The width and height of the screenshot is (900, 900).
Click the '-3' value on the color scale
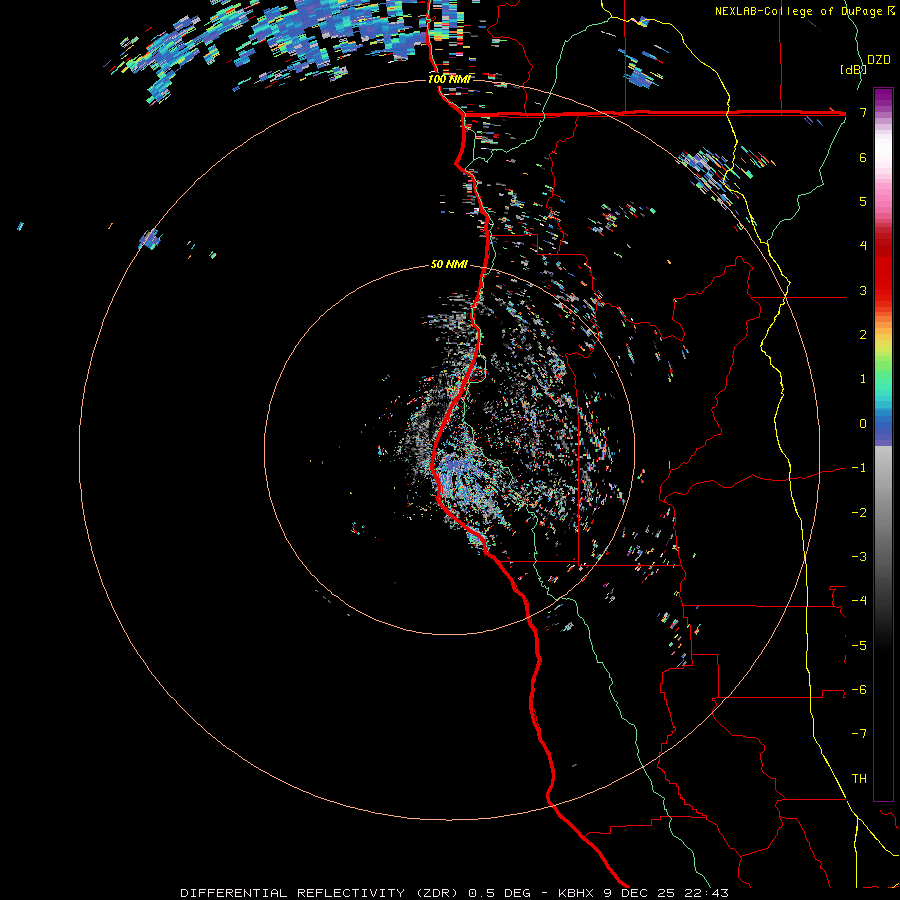[859, 557]
